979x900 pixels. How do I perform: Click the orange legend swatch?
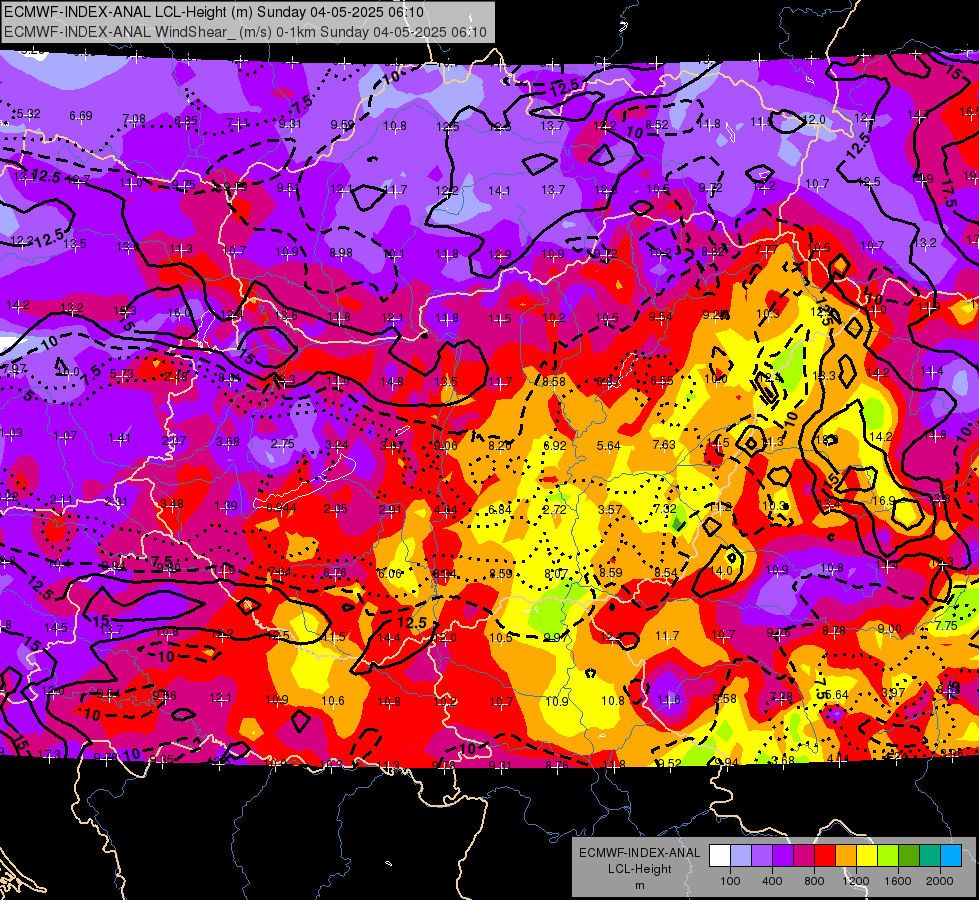tap(846, 856)
